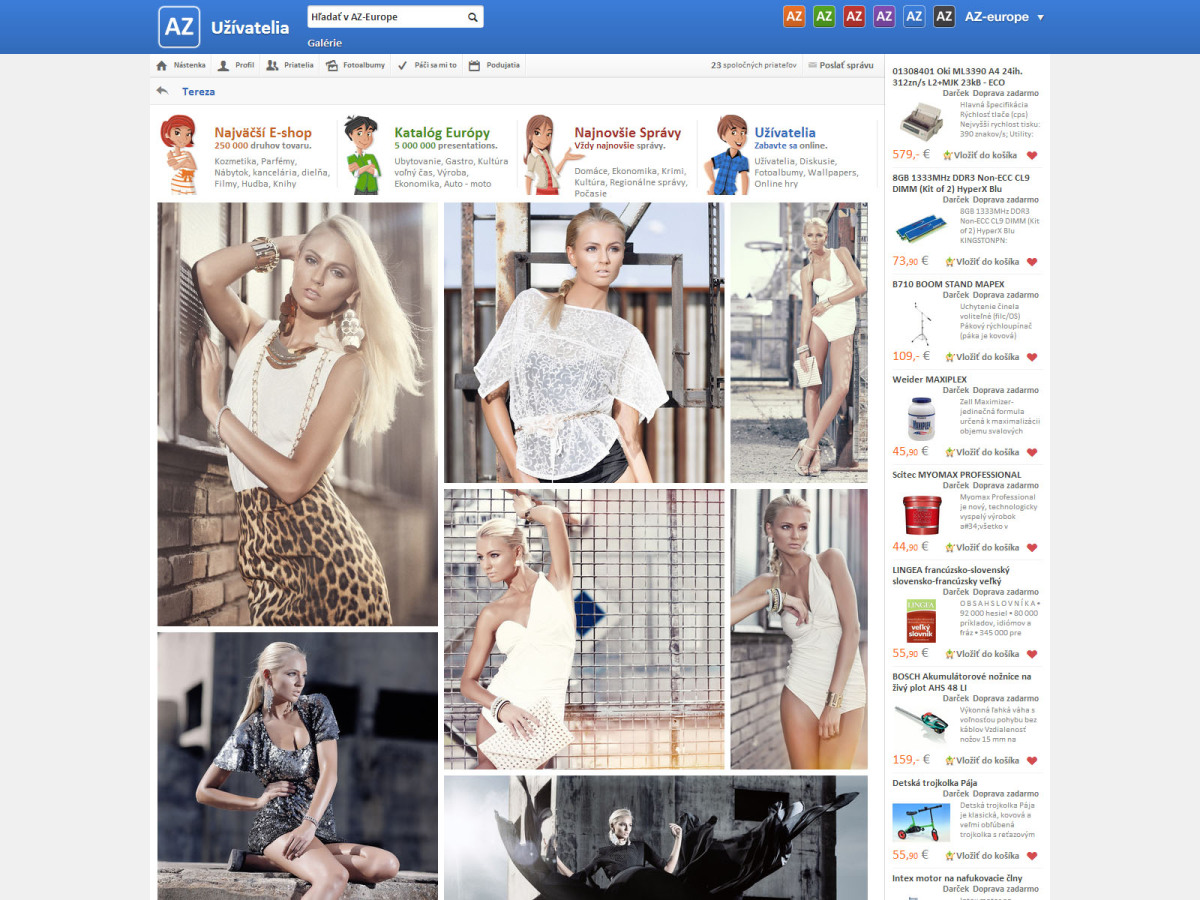
Task: Open the black AZ site icon
Action: coord(944,16)
